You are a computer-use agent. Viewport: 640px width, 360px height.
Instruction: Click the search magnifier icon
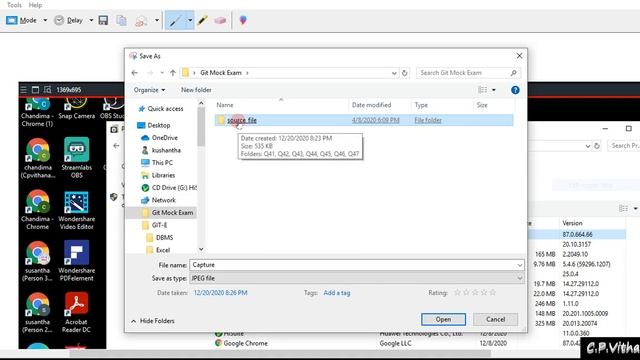coord(513,73)
